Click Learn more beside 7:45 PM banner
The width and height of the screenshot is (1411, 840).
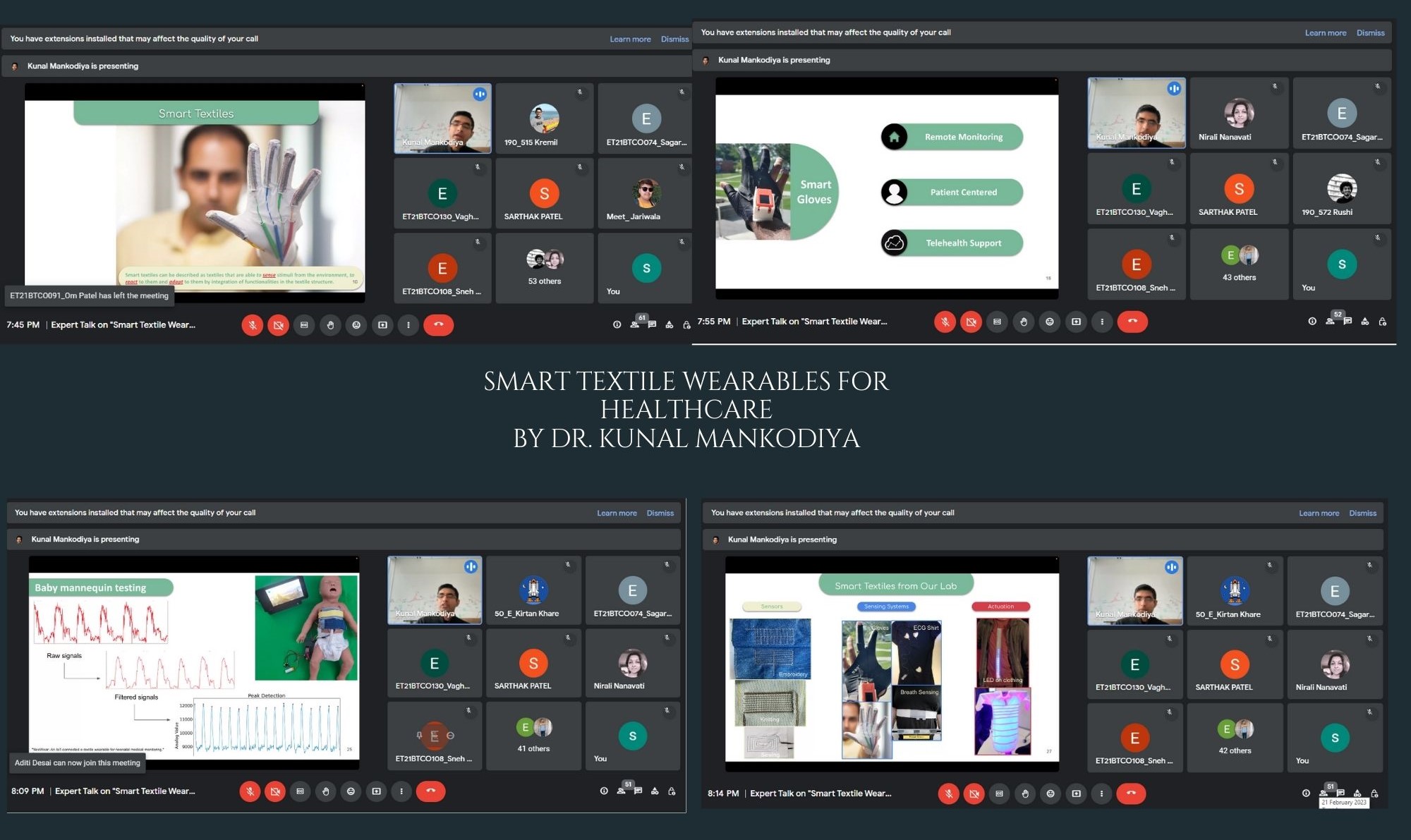tap(630, 39)
